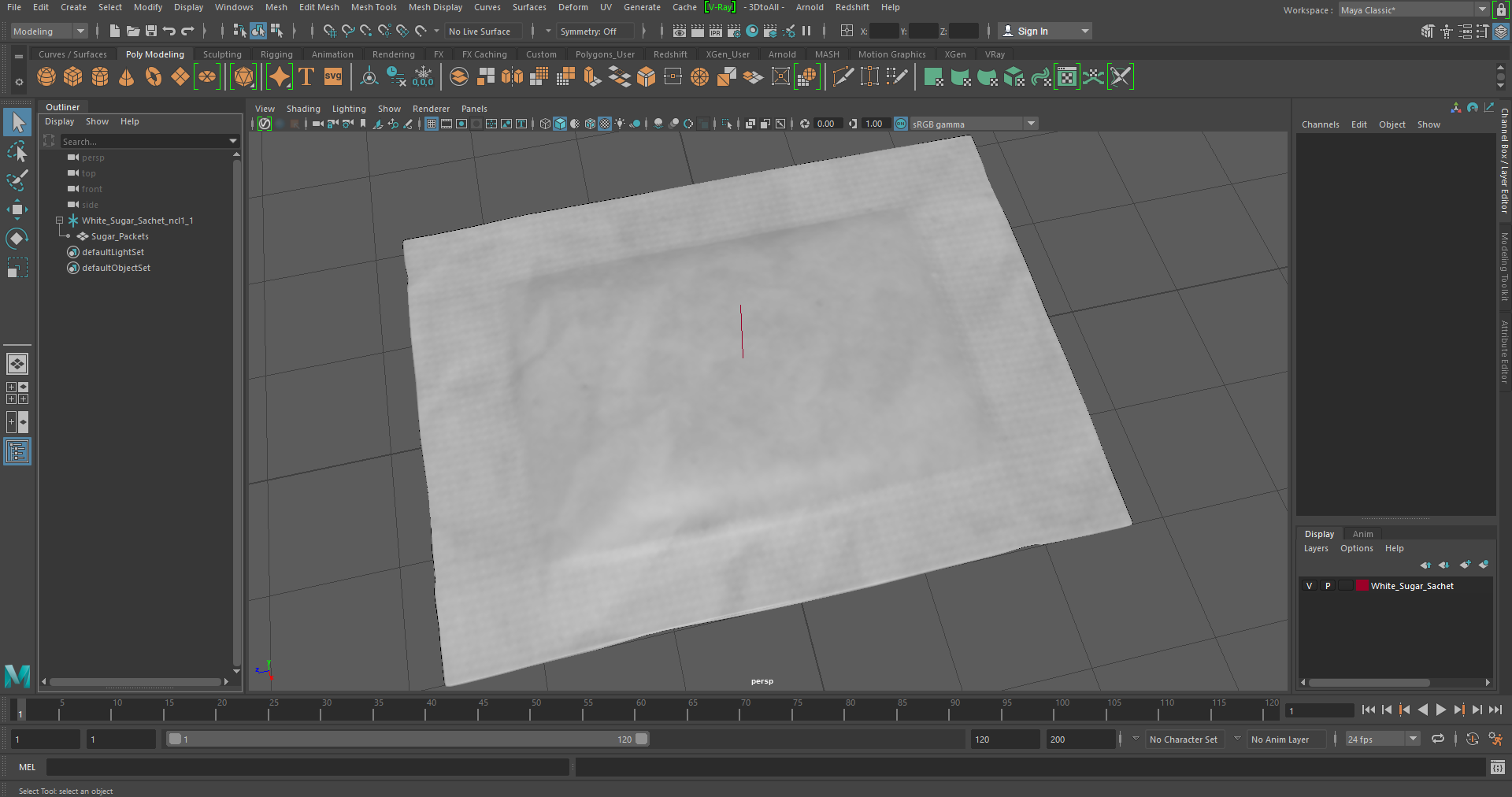Toggle the auto keyframe button
The width and height of the screenshot is (1512, 797).
coord(1472,739)
